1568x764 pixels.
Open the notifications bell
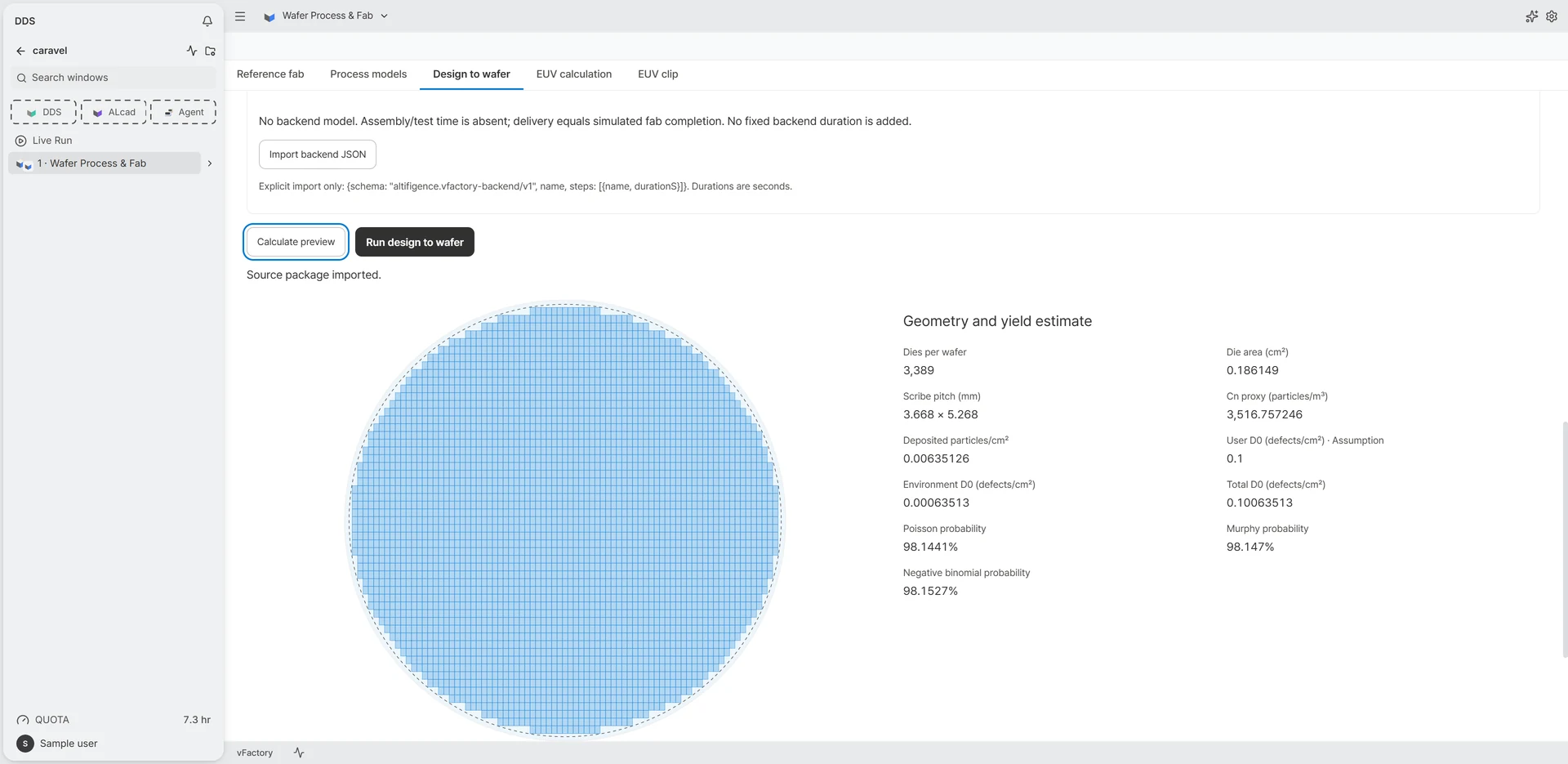pos(207,21)
